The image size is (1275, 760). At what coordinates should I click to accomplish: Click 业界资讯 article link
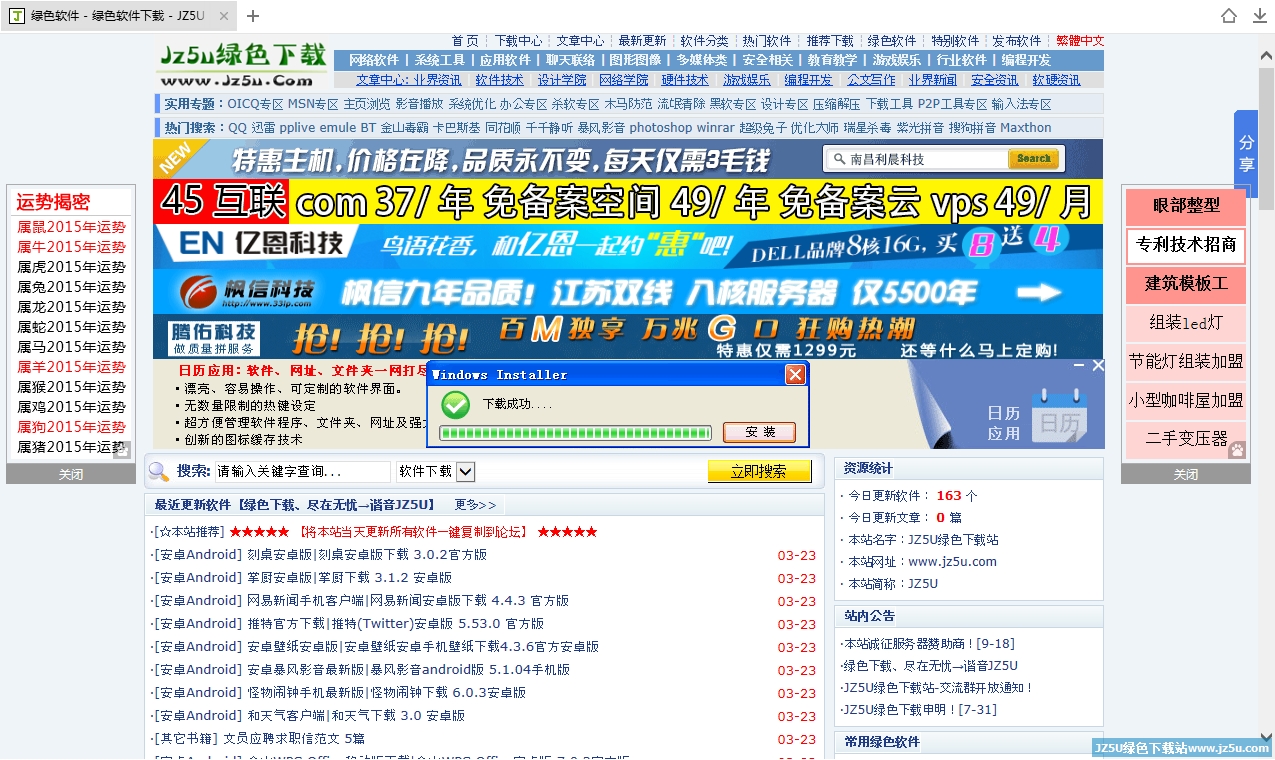[x=437, y=80]
